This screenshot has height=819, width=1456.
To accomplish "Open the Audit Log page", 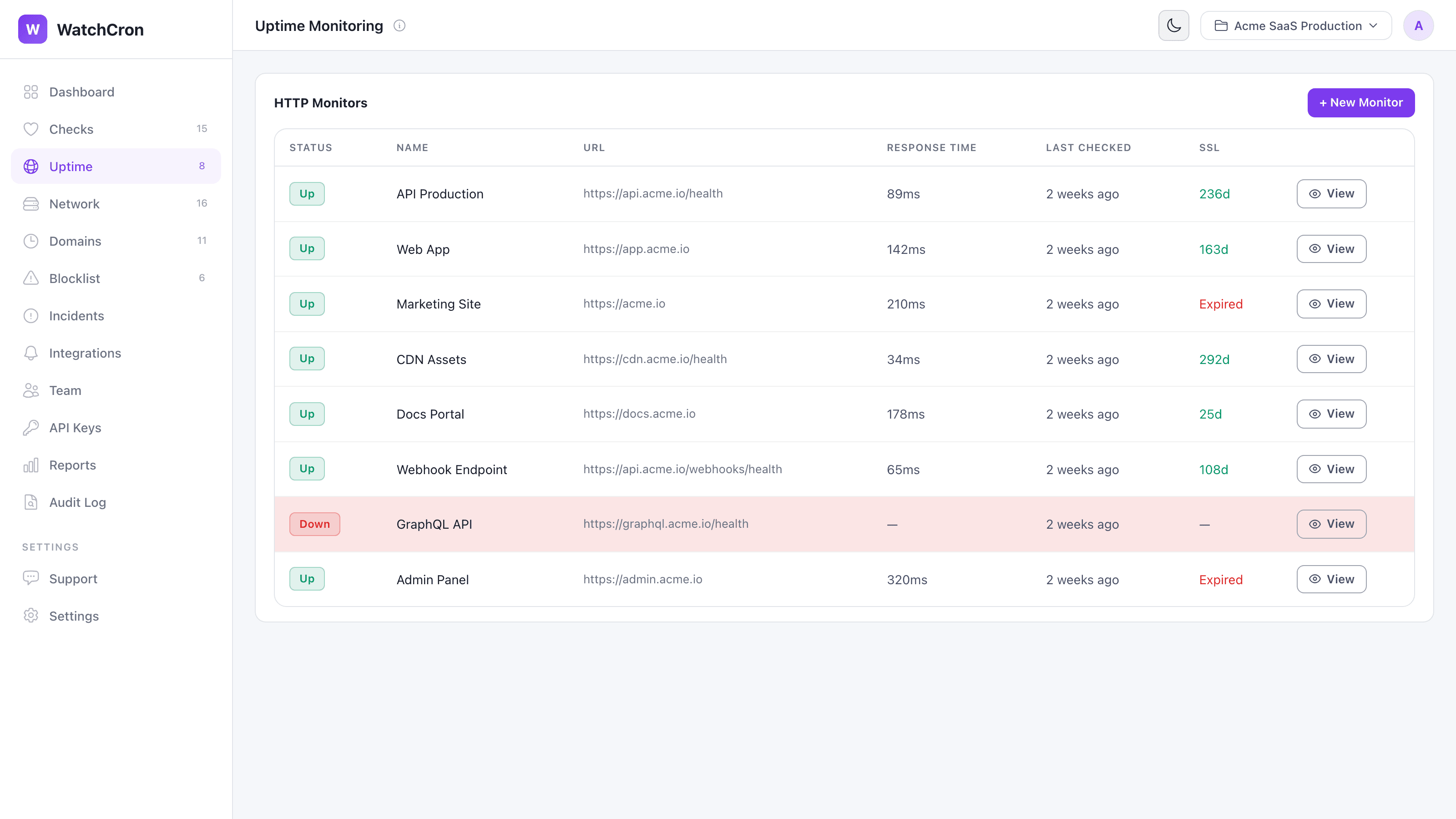I will (116, 502).
